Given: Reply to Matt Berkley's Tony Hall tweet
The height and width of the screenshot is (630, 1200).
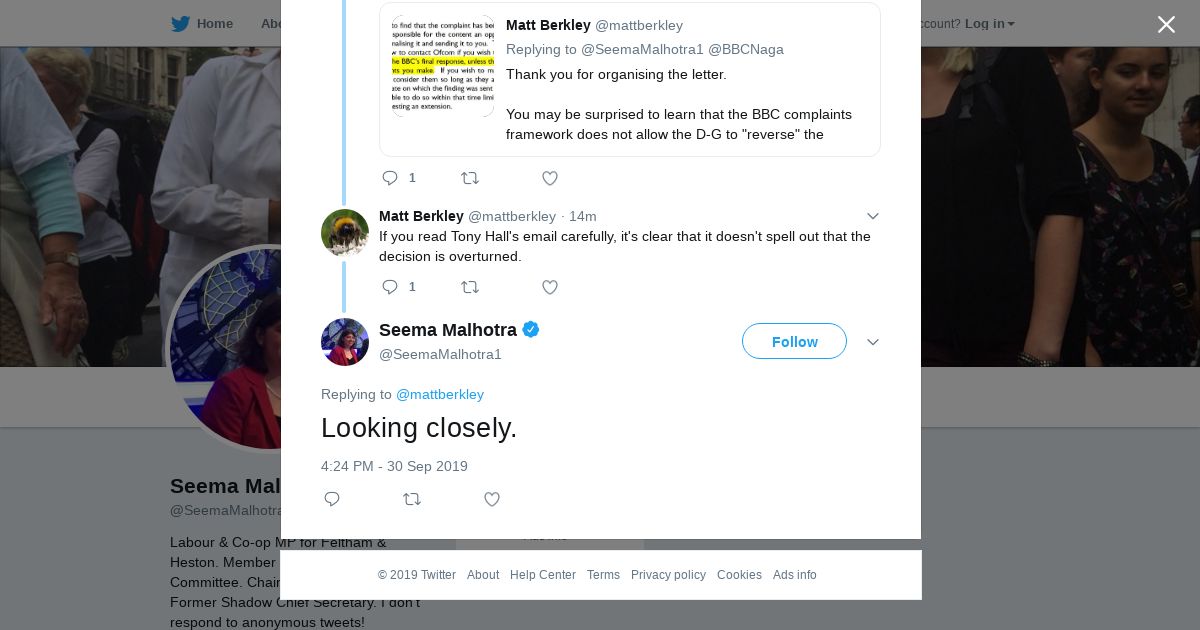Looking at the screenshot, I should [390, 287].
